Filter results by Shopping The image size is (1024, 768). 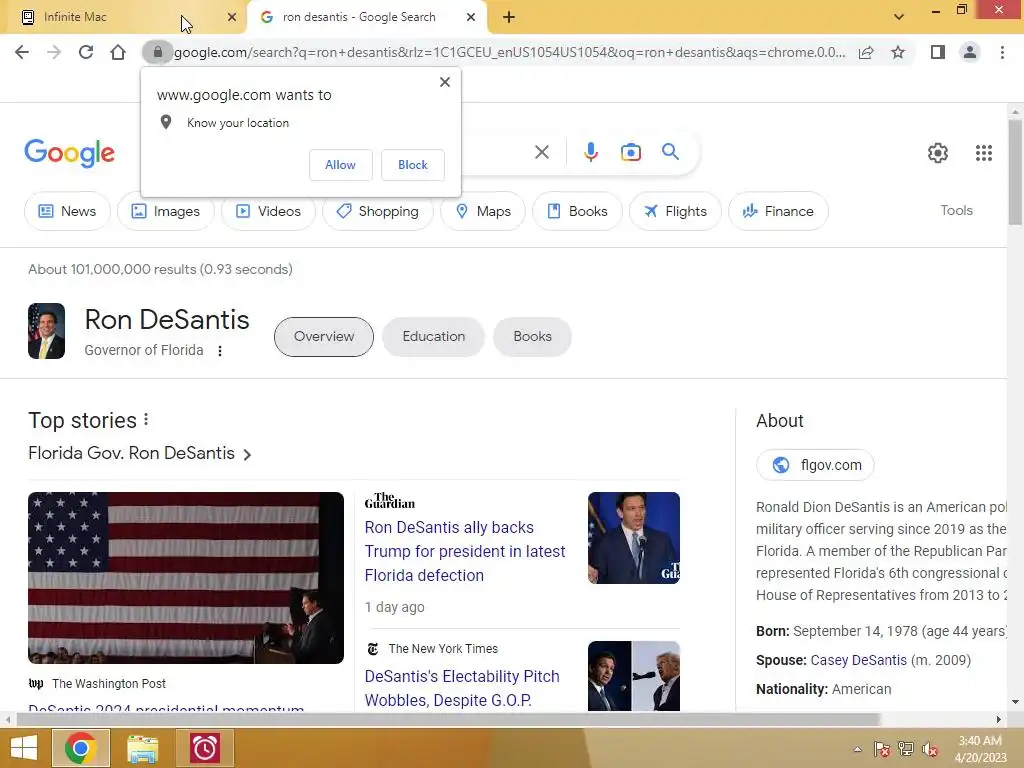(x=377, y=211)
